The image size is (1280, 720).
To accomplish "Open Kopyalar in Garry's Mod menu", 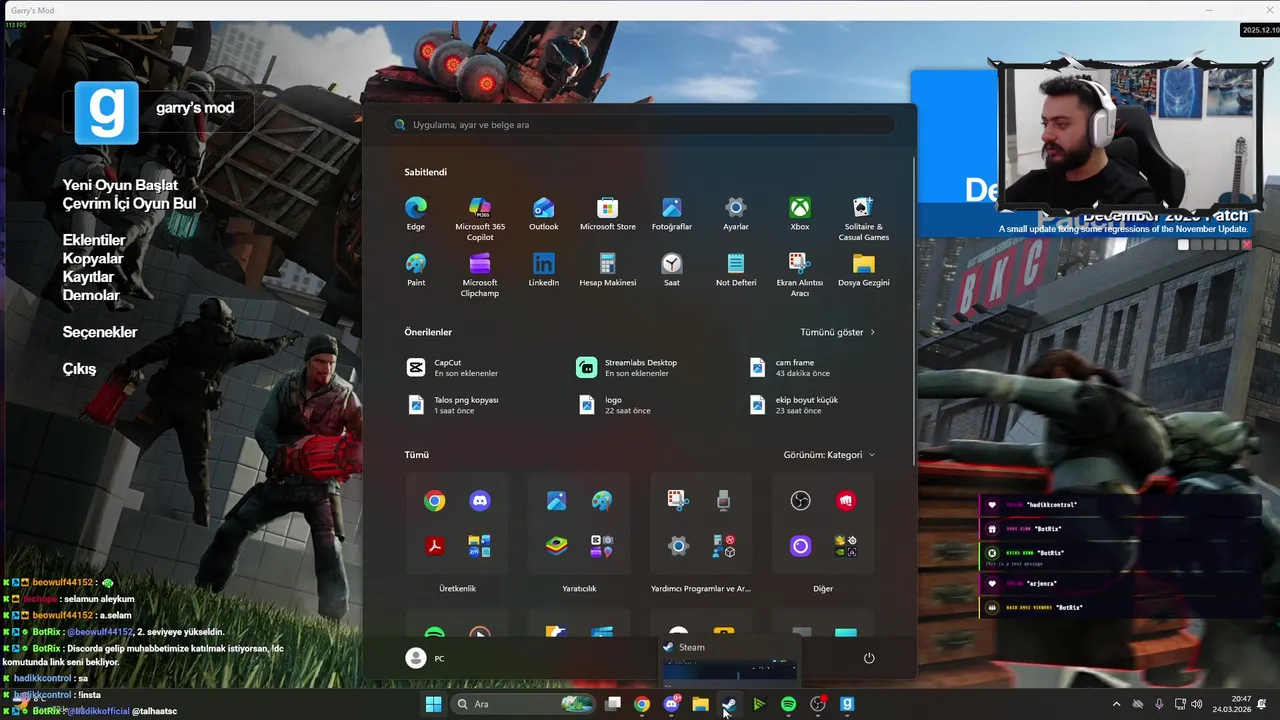I will [93, 258].
